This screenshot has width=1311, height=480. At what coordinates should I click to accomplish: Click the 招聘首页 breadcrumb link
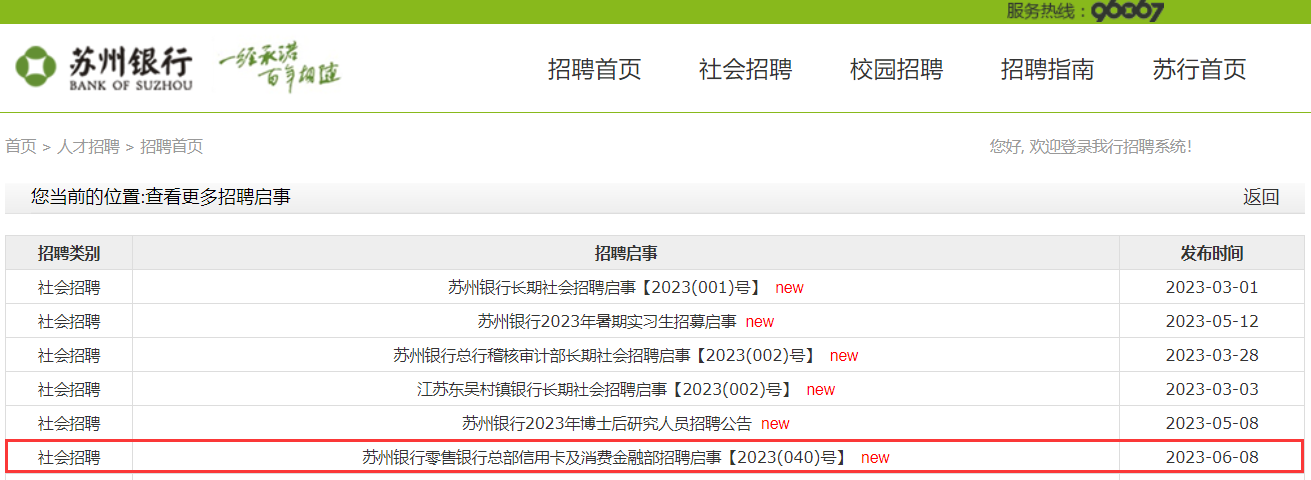point(171,146)
